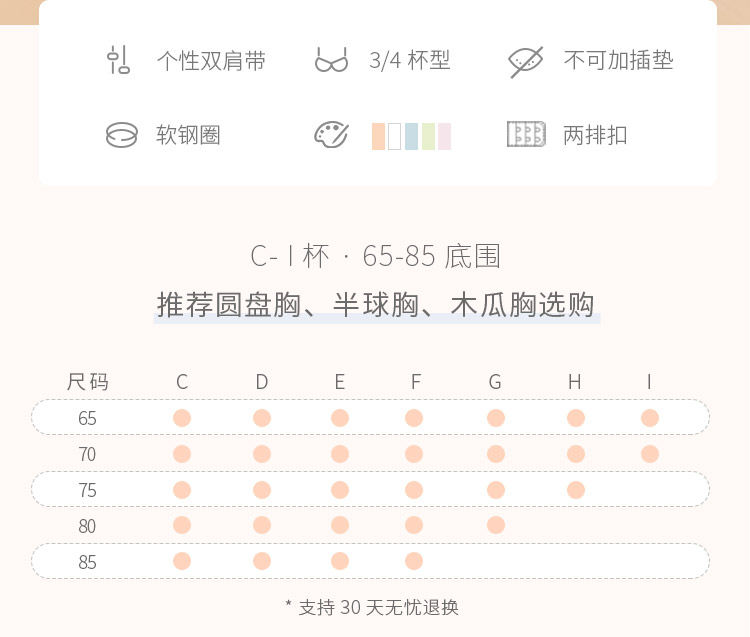This screenshot has width=750, height=637.
Task: Select the pink color swatch
Action: [x=444, y=136]
